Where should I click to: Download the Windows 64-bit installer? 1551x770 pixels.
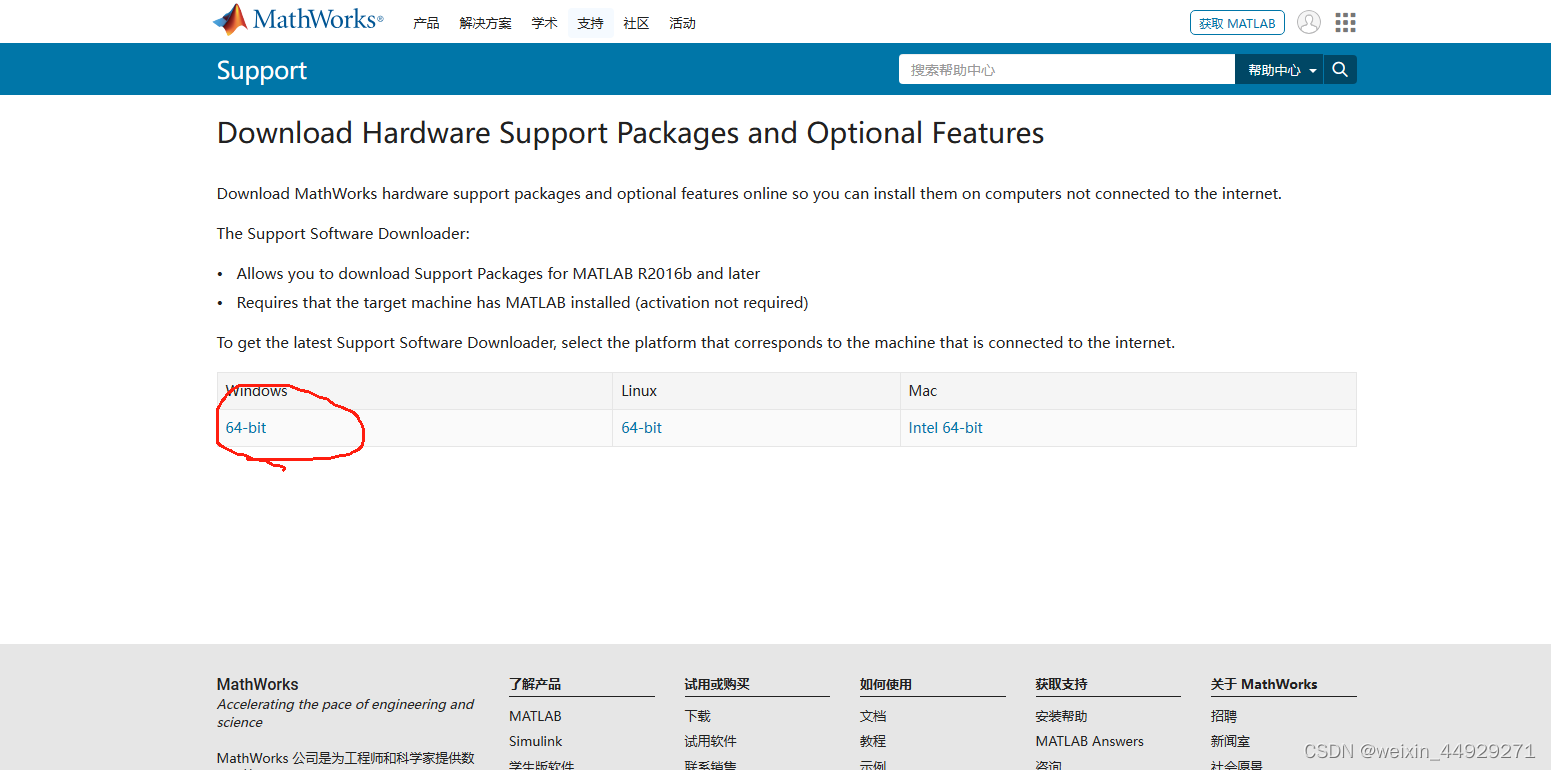(x=246, y=427)
